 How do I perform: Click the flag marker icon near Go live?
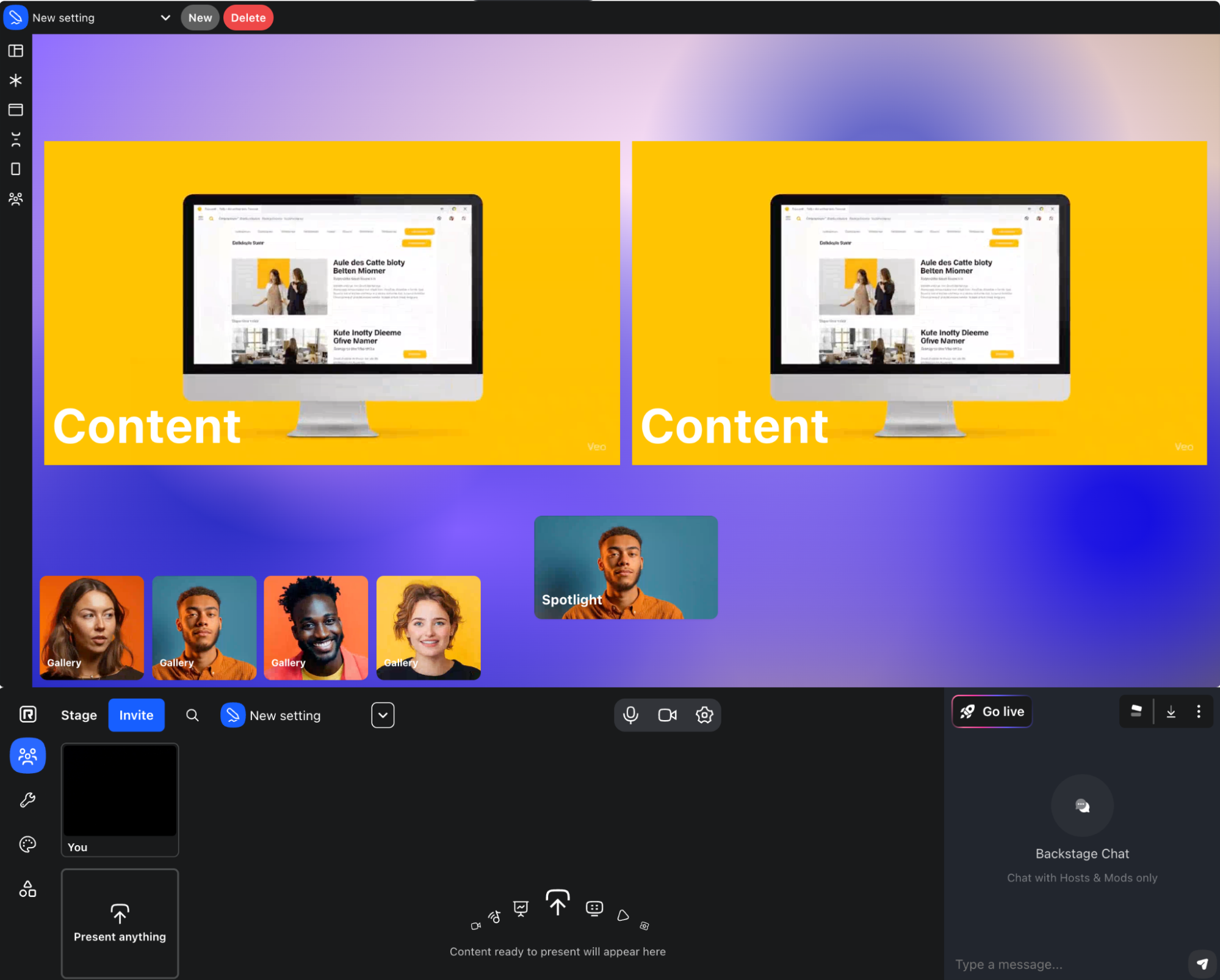tap(1136, 712)
